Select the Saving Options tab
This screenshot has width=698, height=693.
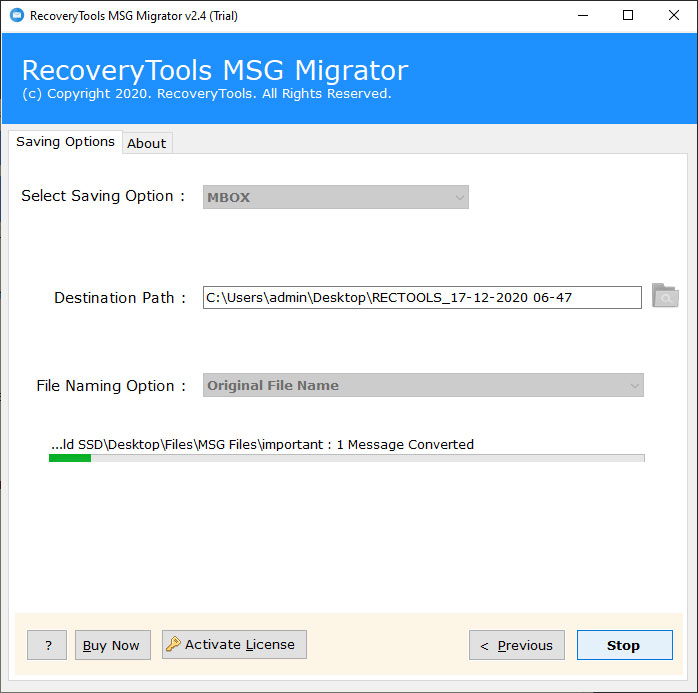[x=65, y=142]
